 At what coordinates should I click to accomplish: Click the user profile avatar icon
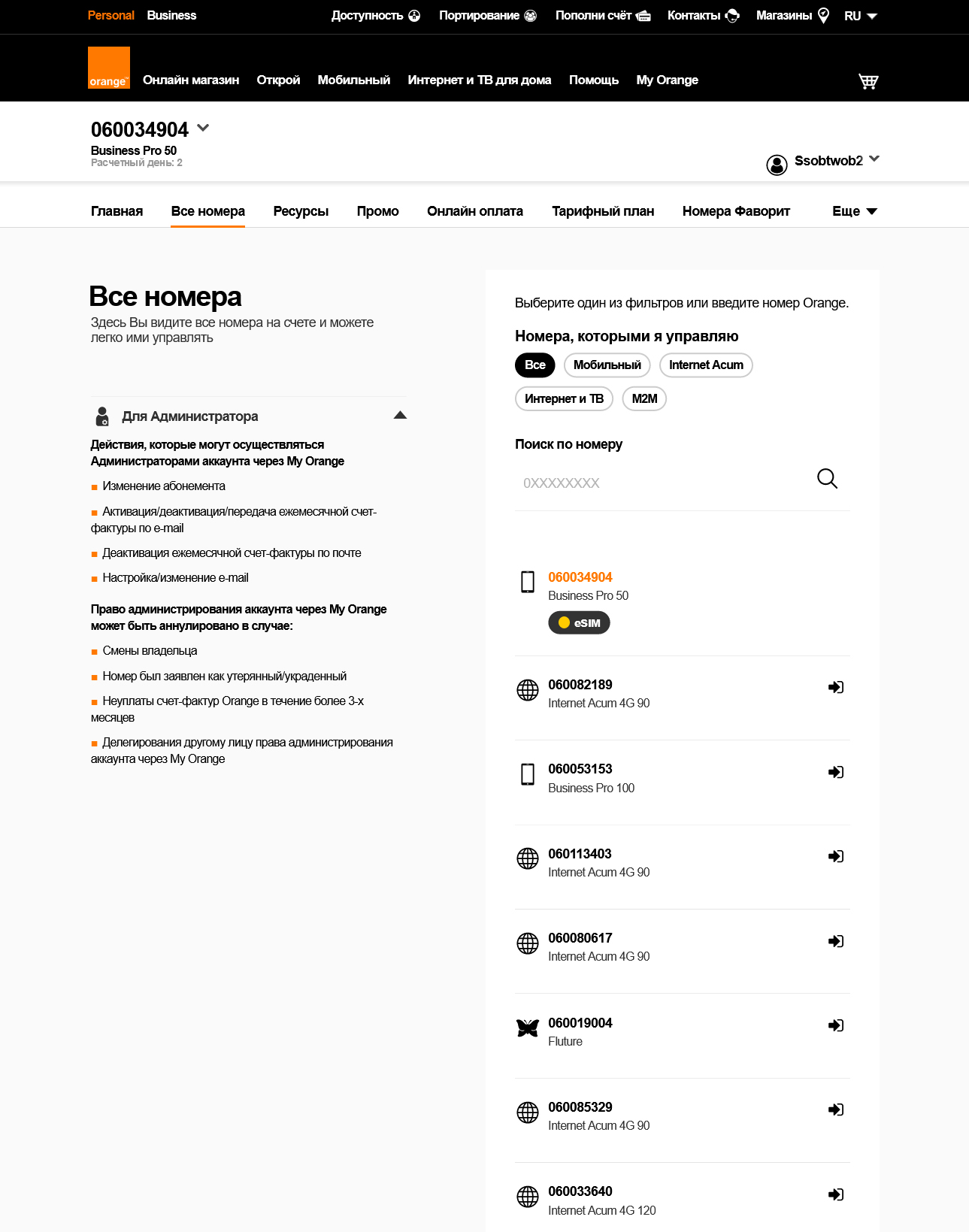coord(777,165)
